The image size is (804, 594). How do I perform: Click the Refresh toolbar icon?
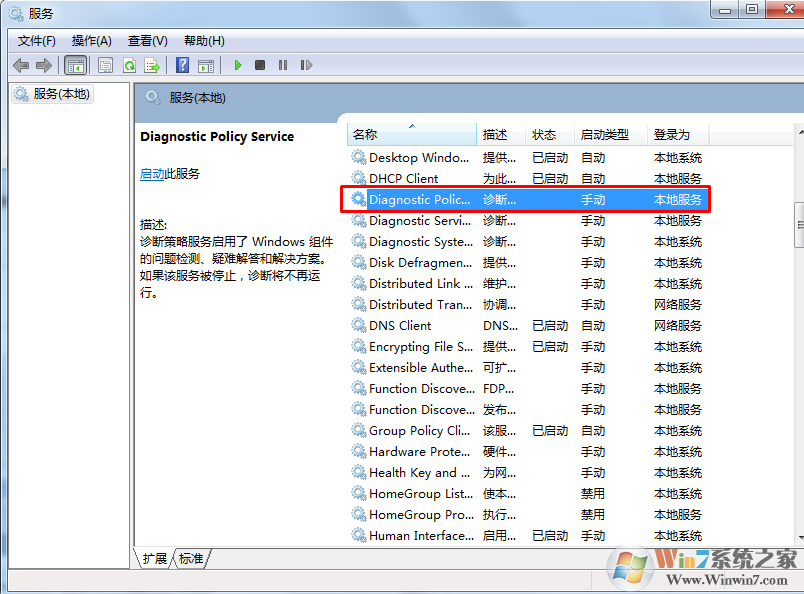click(x=129, y=65)
